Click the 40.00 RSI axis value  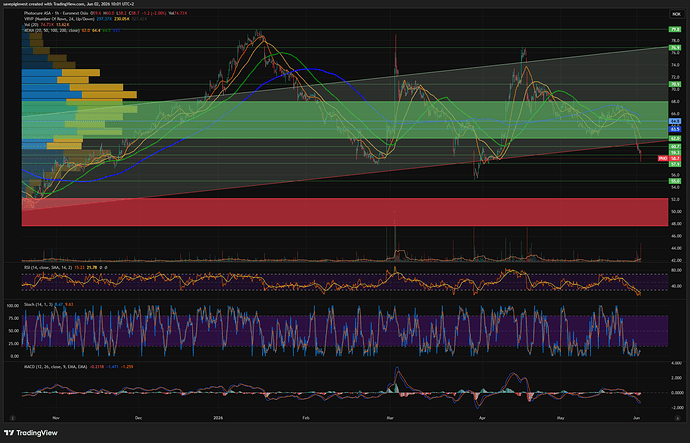[675, 286]
